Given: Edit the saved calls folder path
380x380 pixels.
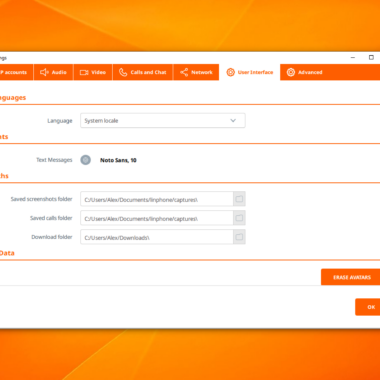Looking at the screenshot, I should pos(157,218).
